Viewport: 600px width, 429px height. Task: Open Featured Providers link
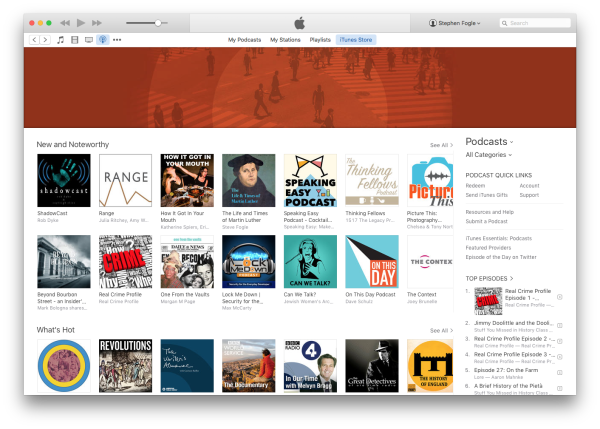pyautogui.click(x=488, y=248)
